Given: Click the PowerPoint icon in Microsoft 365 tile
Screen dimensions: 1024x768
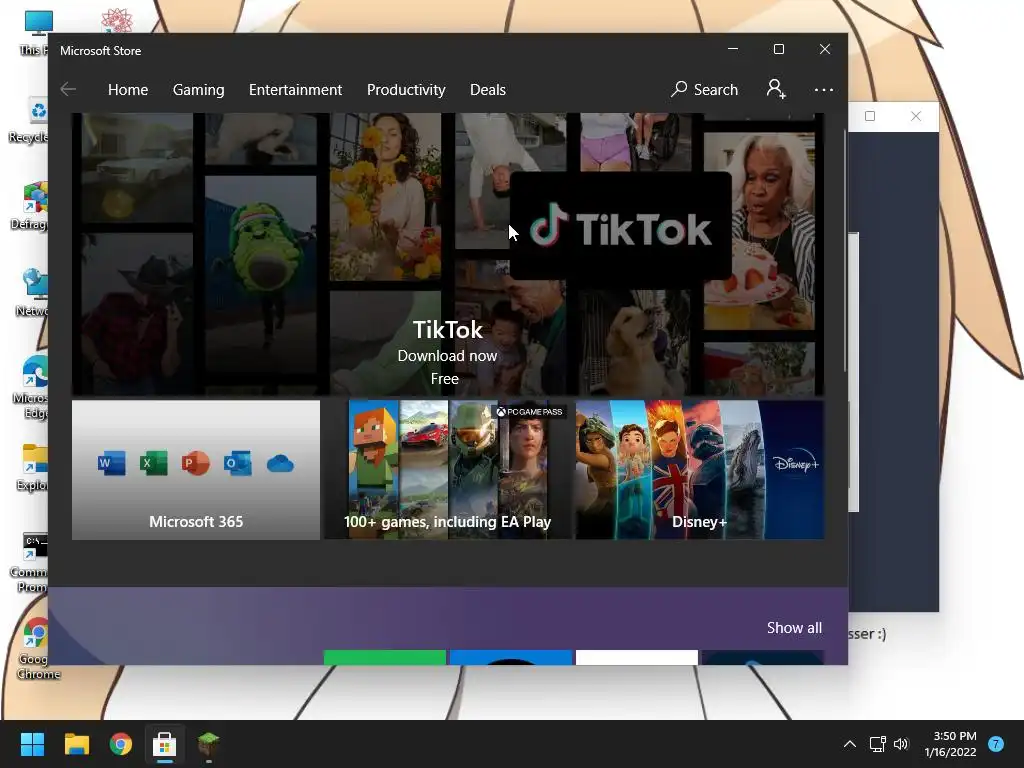Looking at the screenshot, I should 195,464.
